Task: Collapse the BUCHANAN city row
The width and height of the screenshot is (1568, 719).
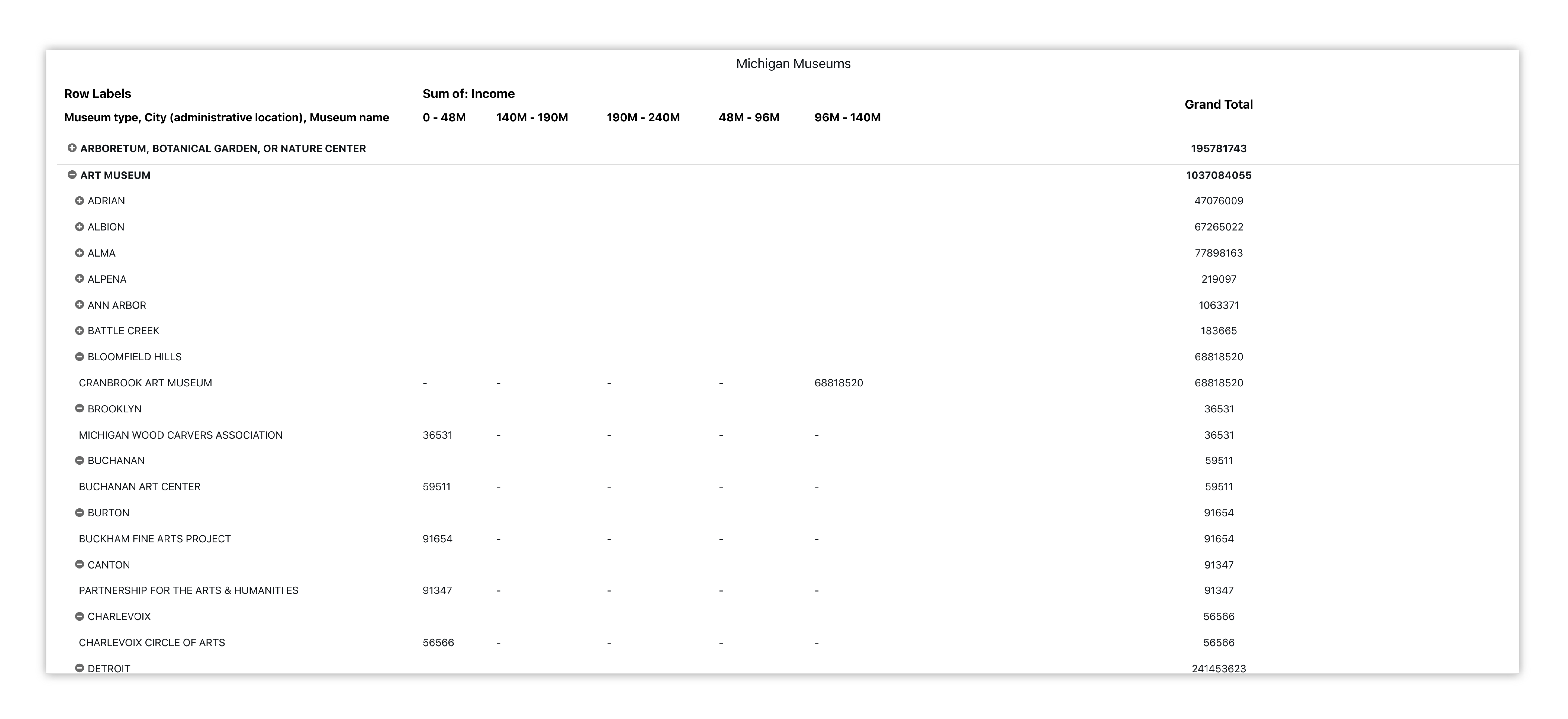Action: [x=79, y=461]
